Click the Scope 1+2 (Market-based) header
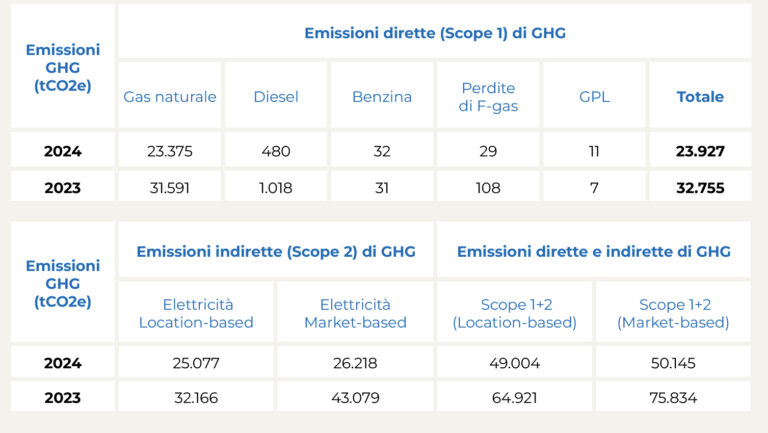This screenshot has width=768, height=433. pyautogui.click(x=673, y=313)
